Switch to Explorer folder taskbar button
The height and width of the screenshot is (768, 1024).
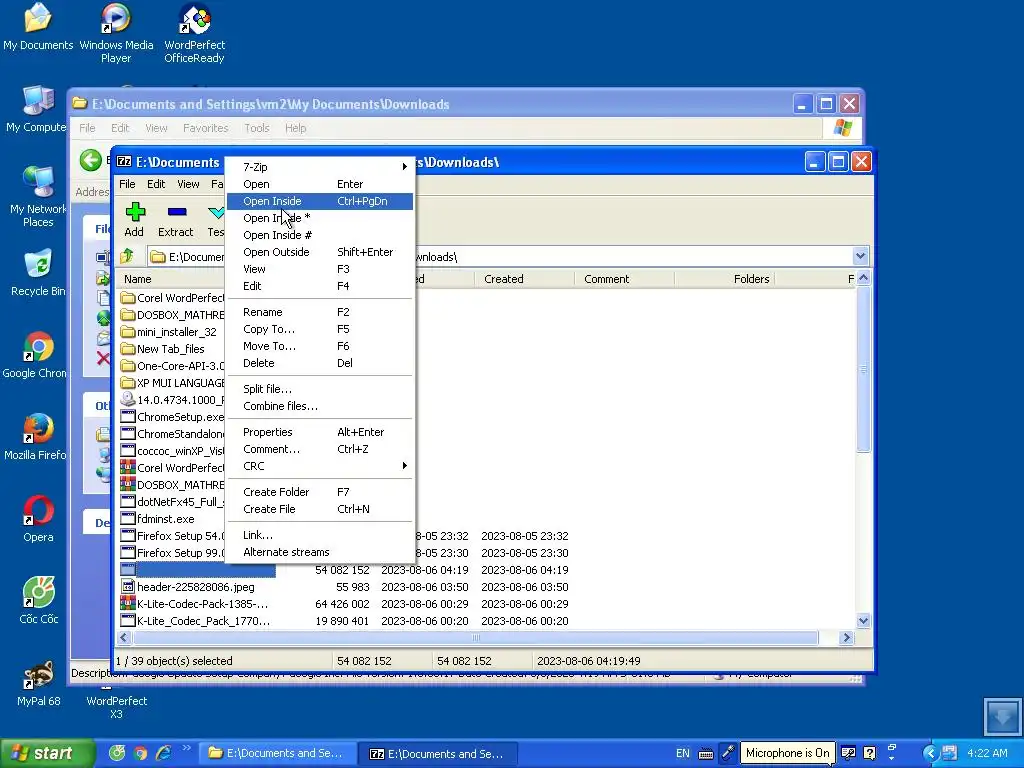pos(276,754)
